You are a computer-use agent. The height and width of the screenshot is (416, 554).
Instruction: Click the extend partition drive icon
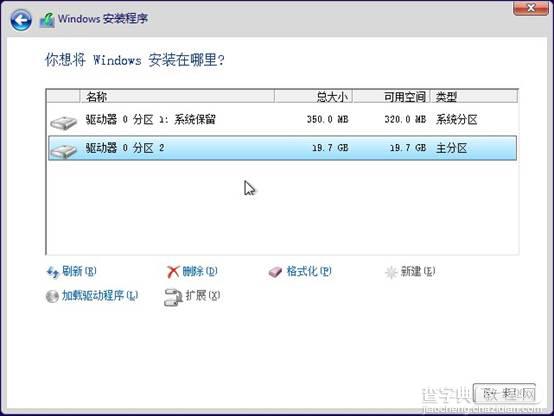pyautogui.click(x=173, y=297)
